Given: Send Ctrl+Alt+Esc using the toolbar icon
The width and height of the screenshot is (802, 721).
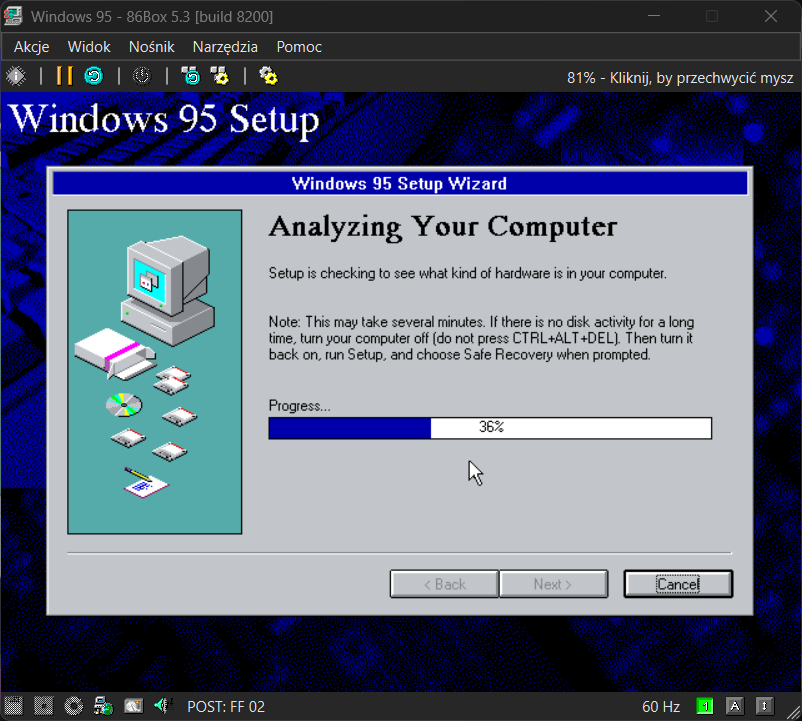Looking at the screenshot, I should pos(219,76).
